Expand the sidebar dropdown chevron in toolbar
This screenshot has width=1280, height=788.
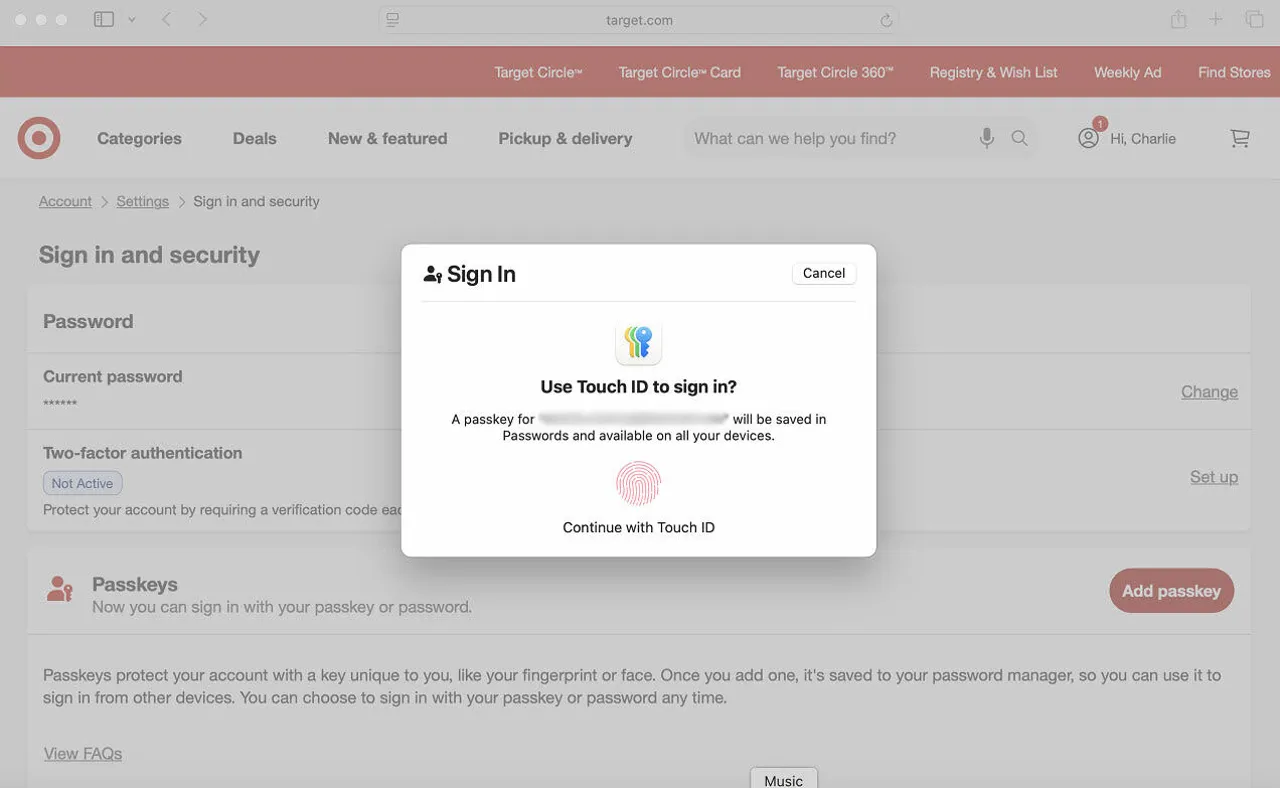coord(131,20)
